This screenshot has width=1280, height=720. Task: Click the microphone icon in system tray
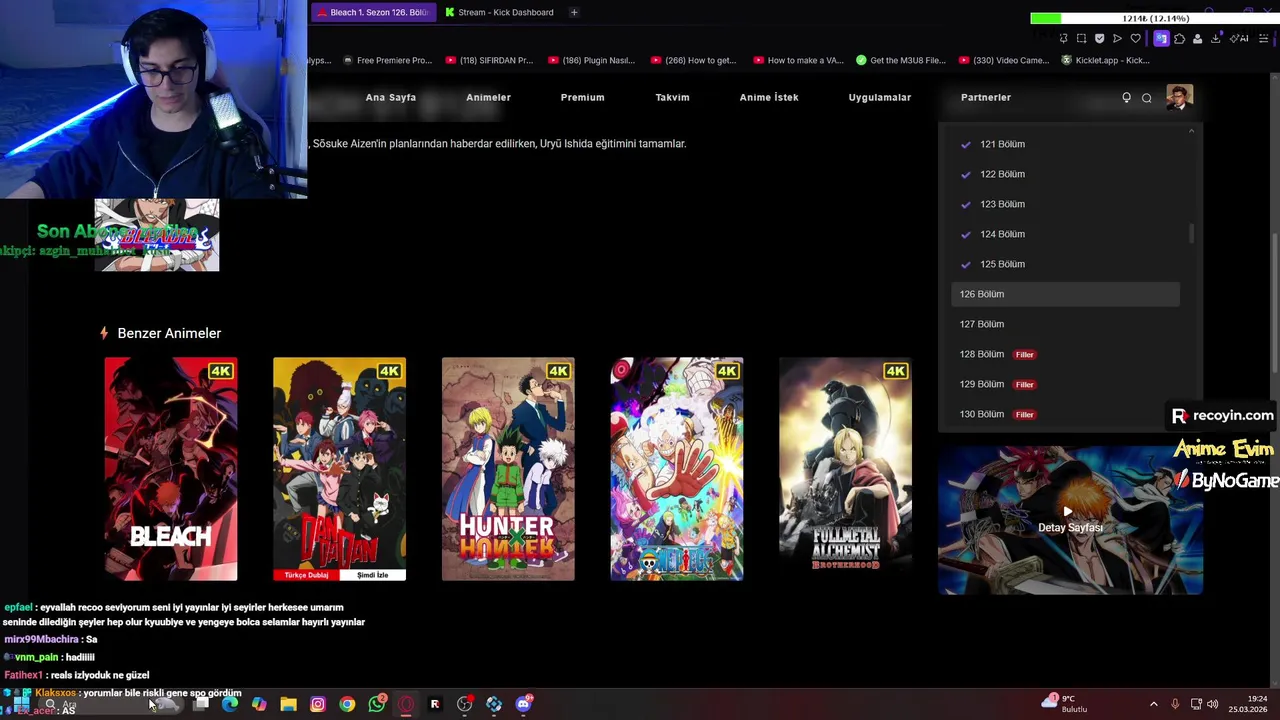[1175, 704]
